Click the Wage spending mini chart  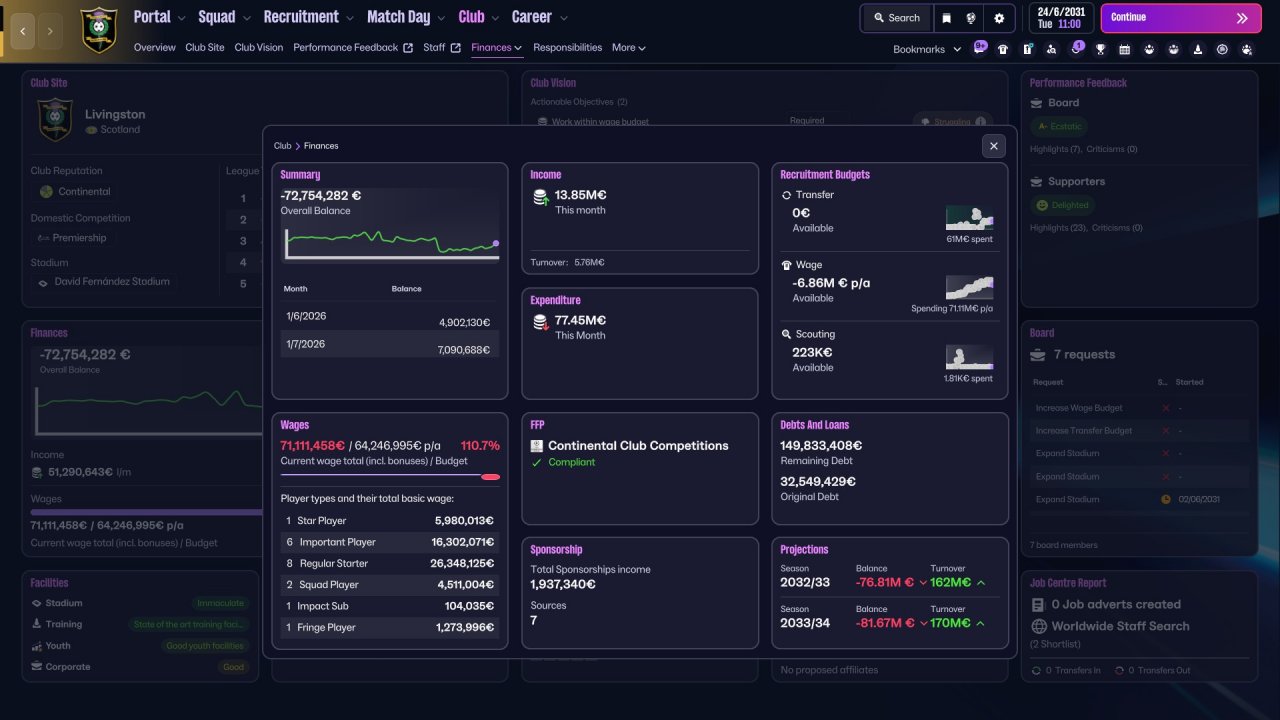point(969,288)
